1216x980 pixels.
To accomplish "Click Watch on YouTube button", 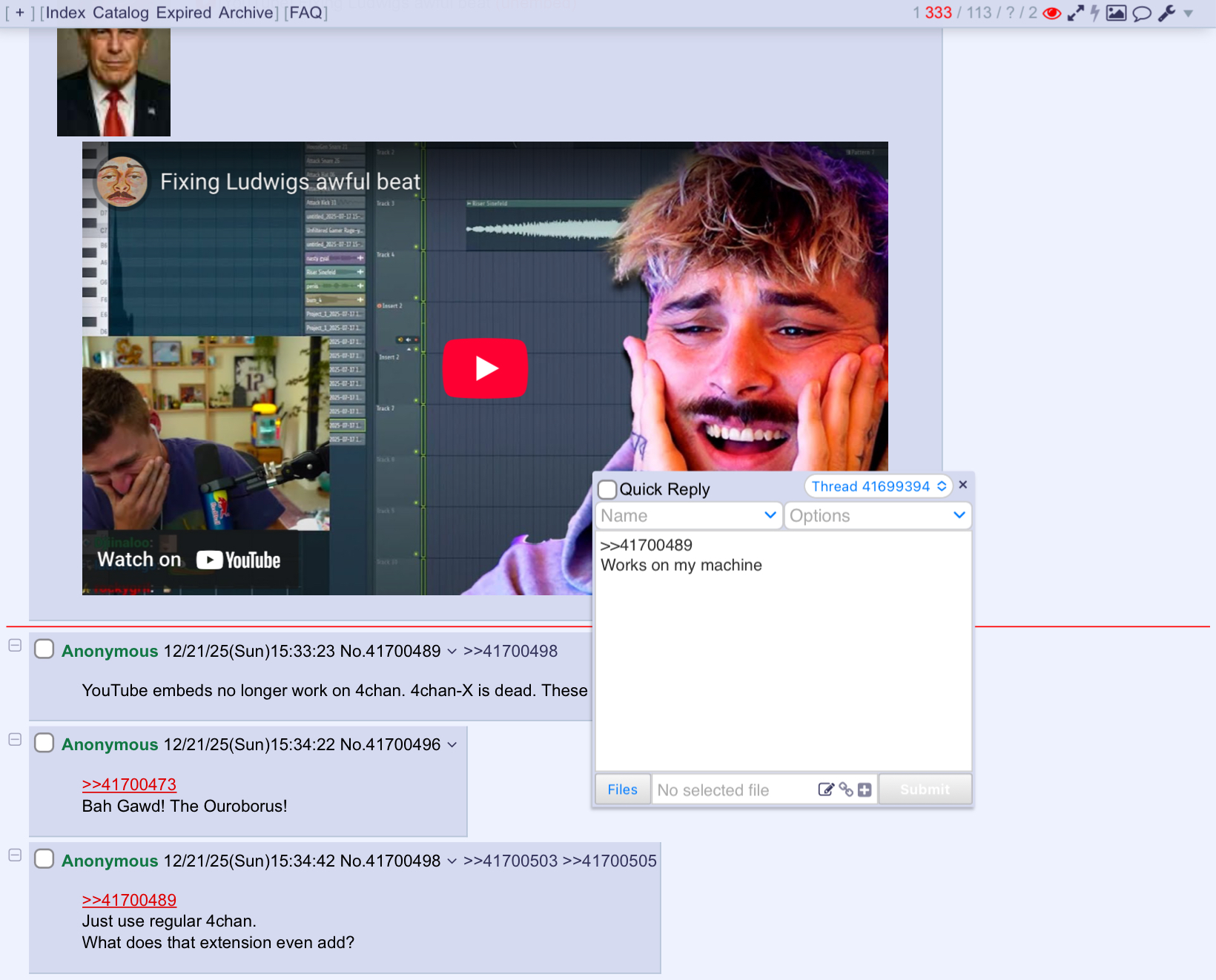I will tap(188, 560).
